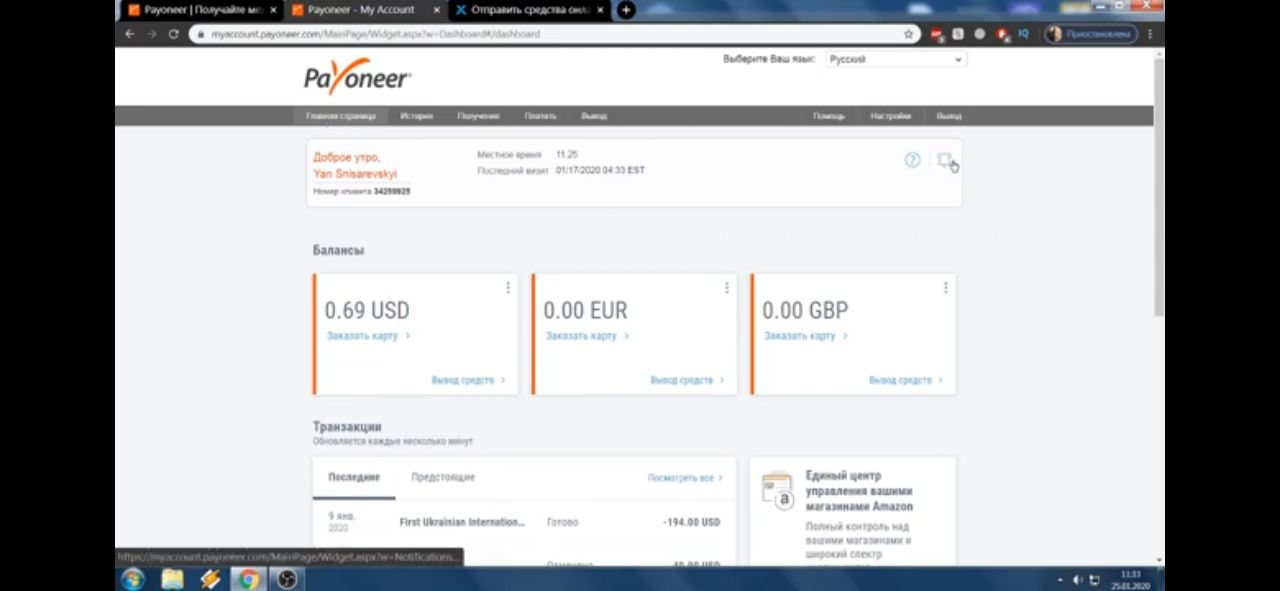Open the Платить menu
This screenshot has width=1280, height=591.
tap(541, 116)
